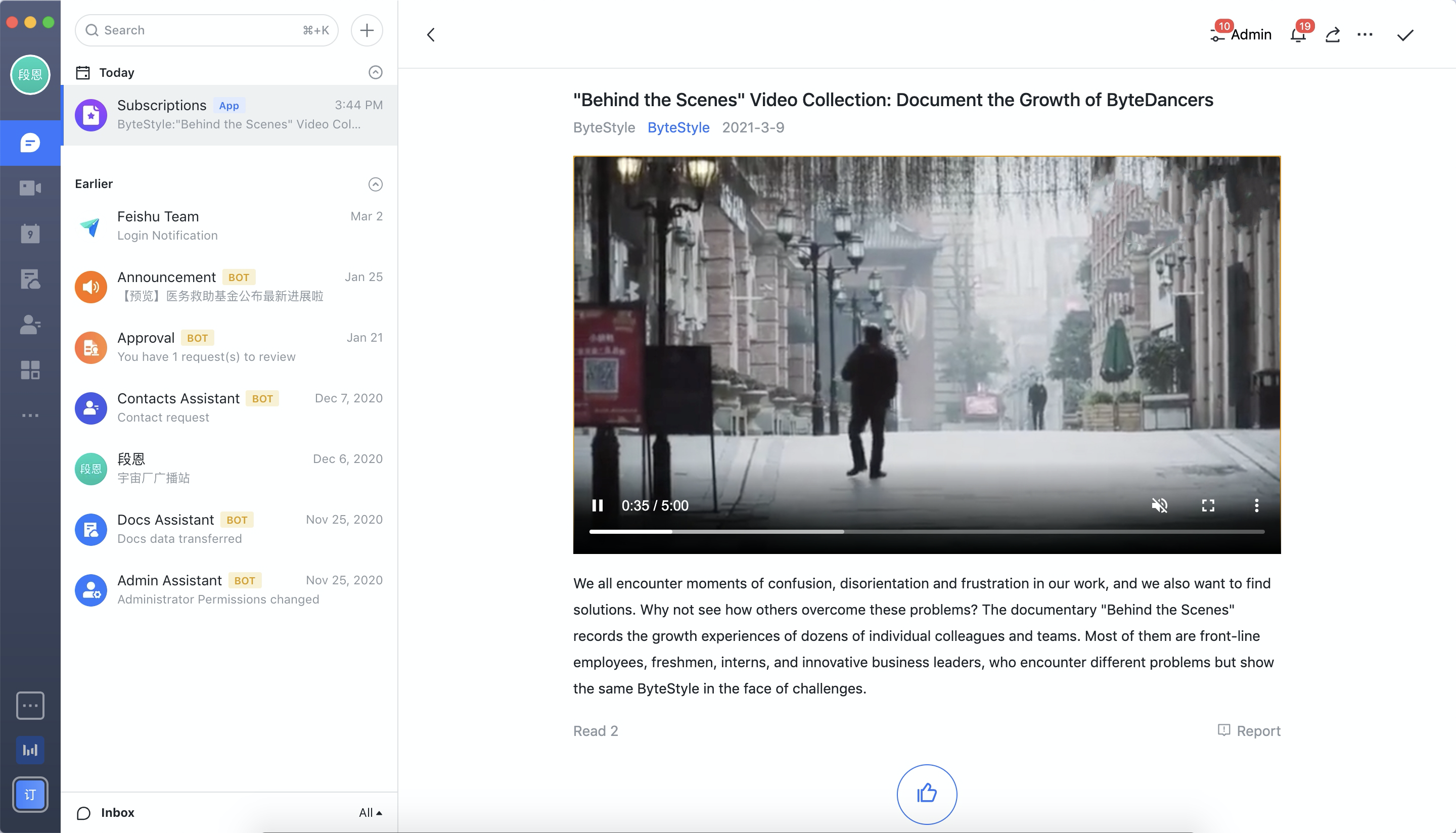
Task: Open the Contacts sidebar icon
Action: point(30,325)
